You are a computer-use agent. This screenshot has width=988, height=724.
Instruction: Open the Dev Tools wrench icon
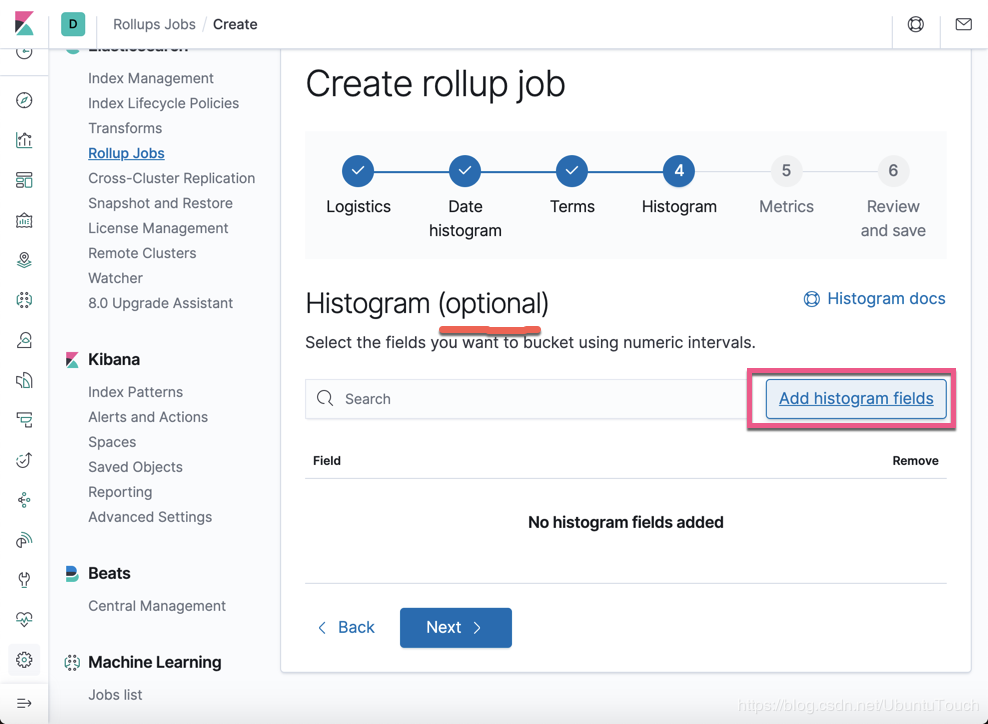pos(24,580)
